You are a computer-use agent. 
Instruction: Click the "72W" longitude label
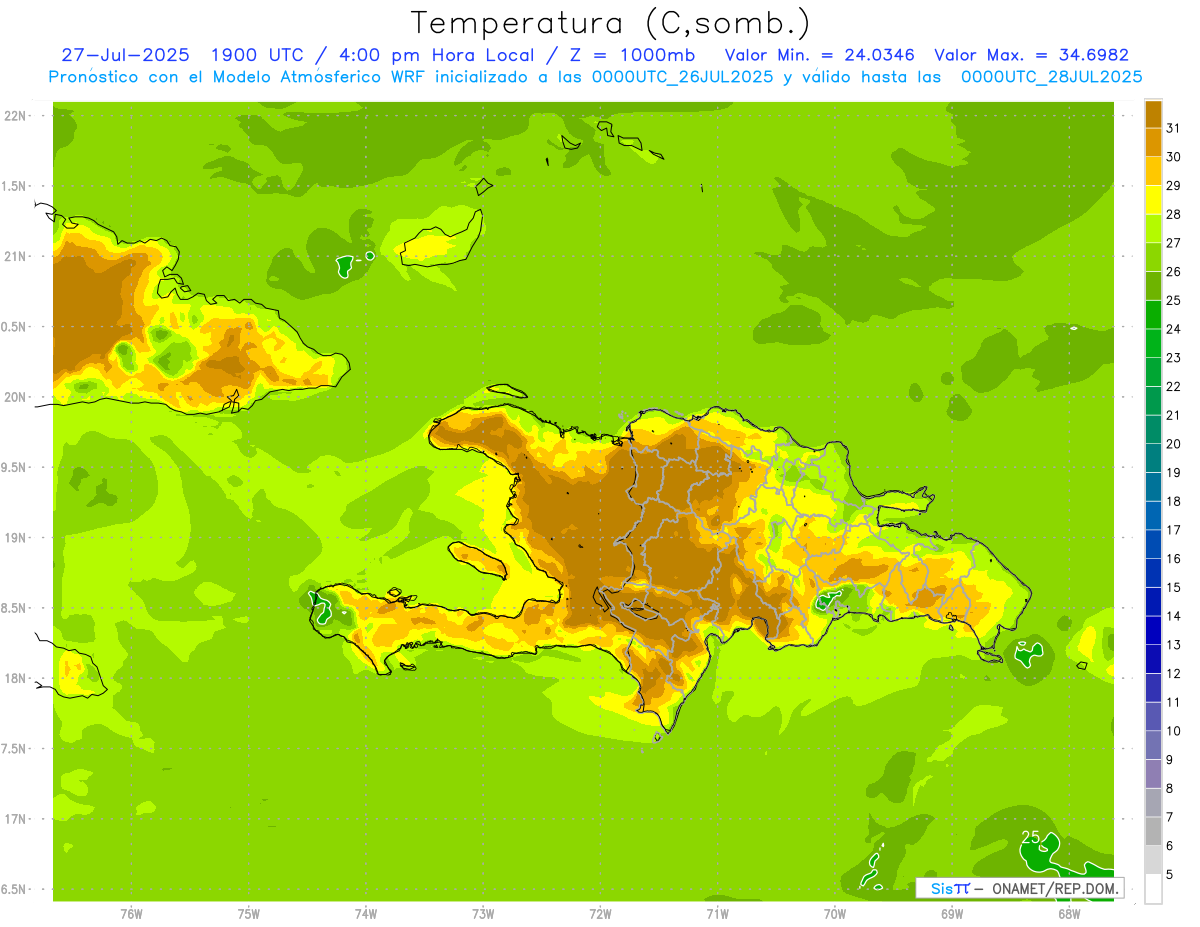(600, 914)
